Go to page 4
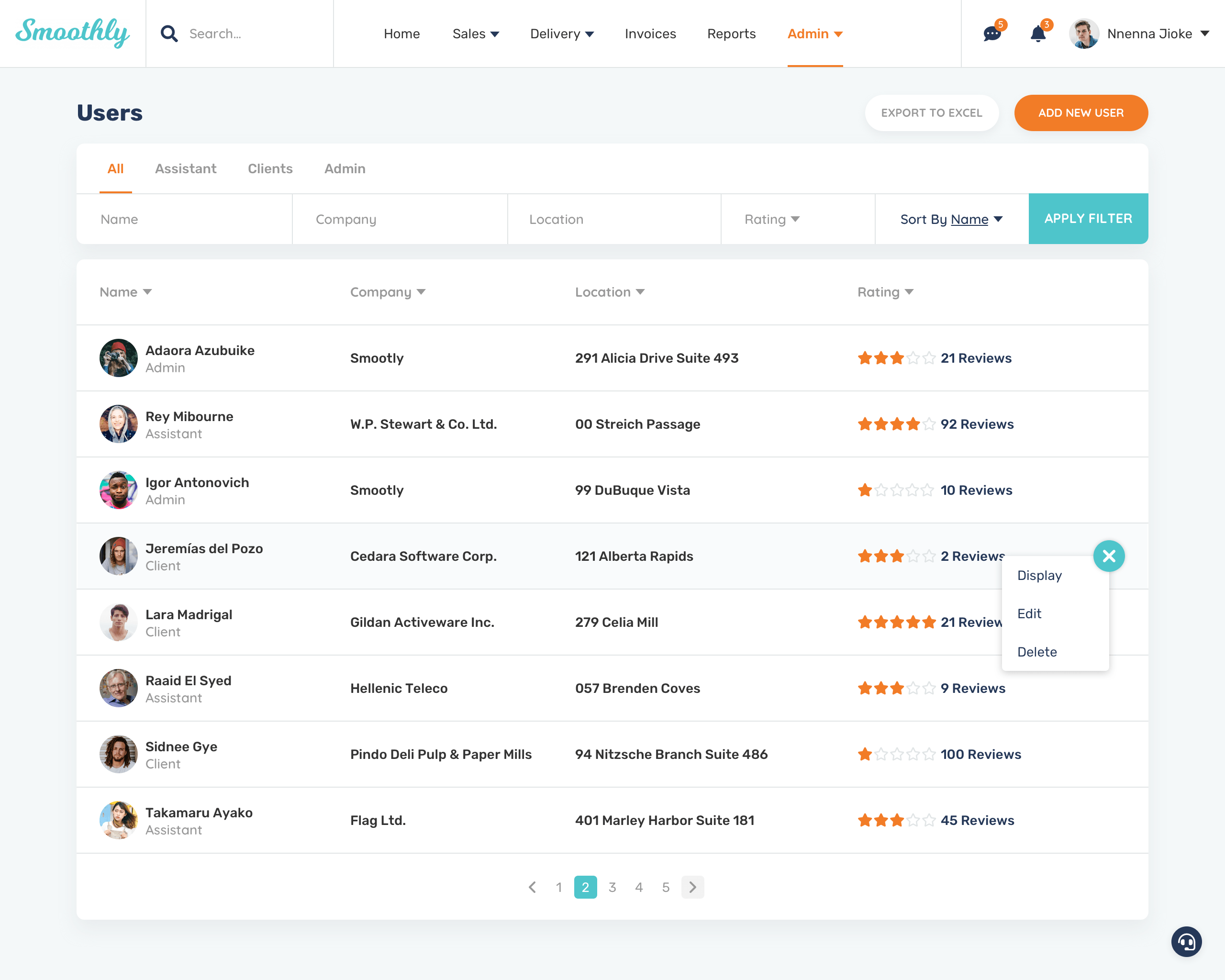Viewport: 1225px width, 980px height. [639, 887]
